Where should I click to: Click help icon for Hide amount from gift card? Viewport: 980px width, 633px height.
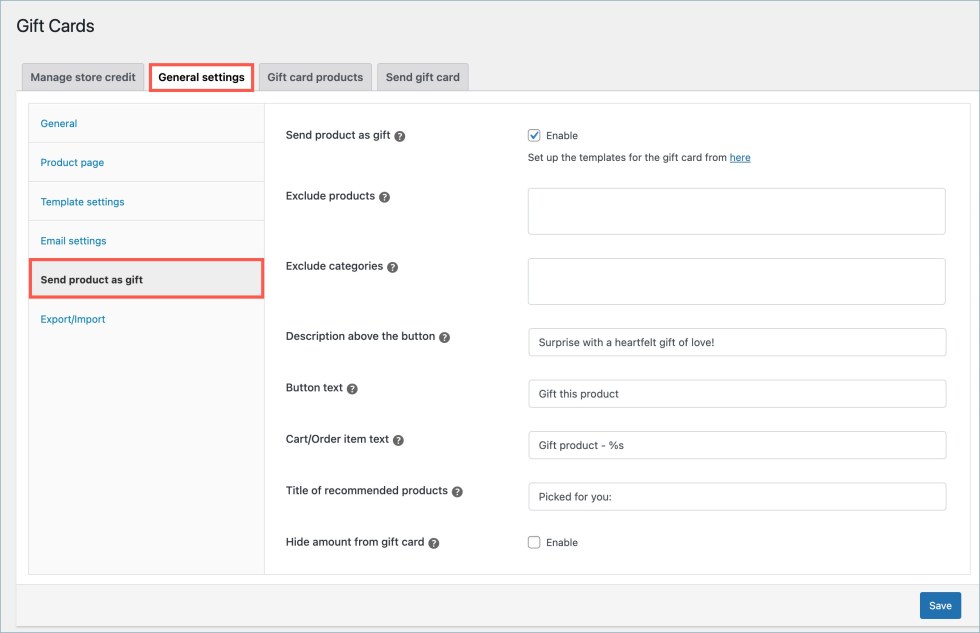click(434, 543)
